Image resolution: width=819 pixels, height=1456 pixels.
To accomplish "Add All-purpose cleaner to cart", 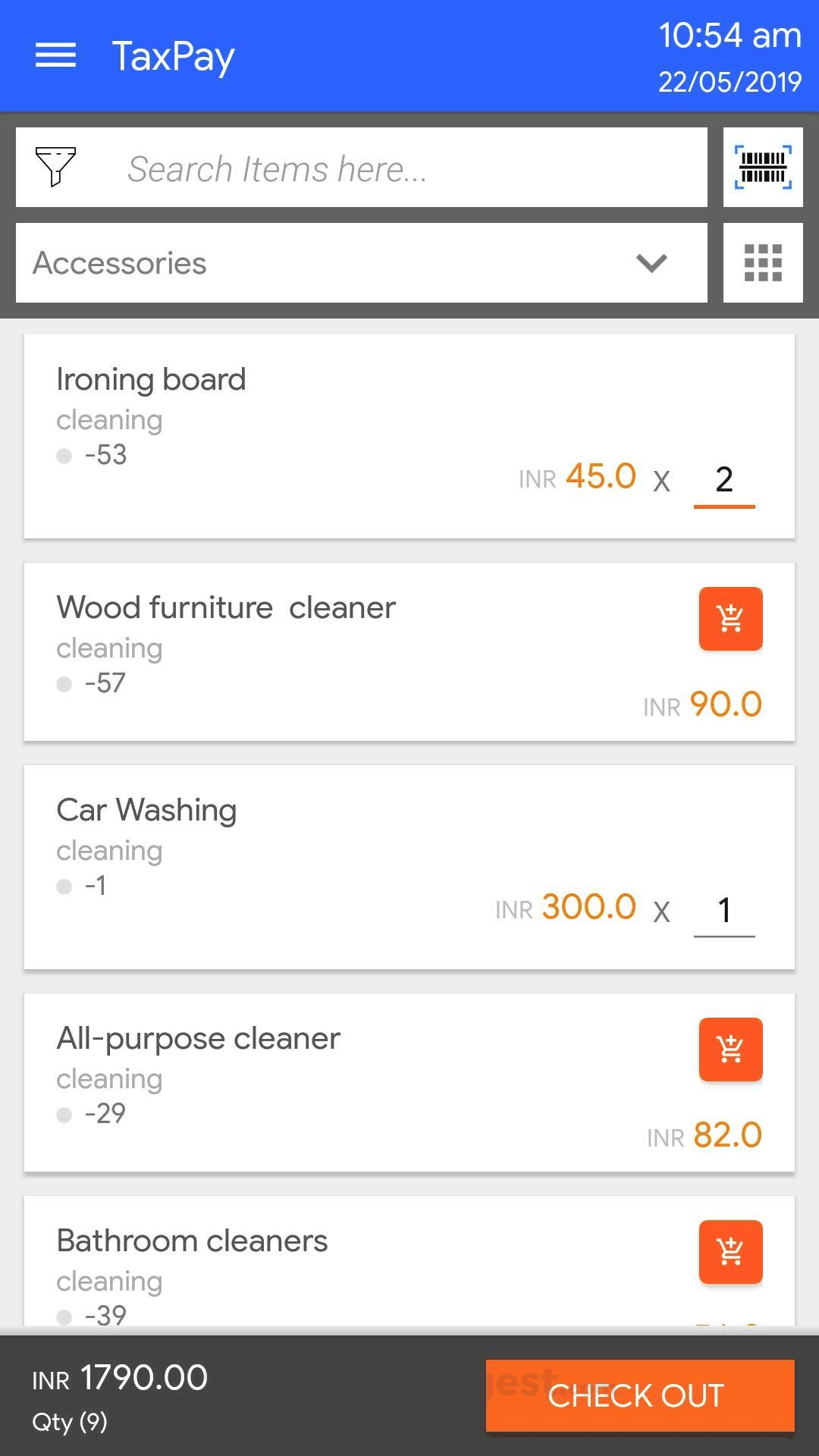I will (730, 1050).
